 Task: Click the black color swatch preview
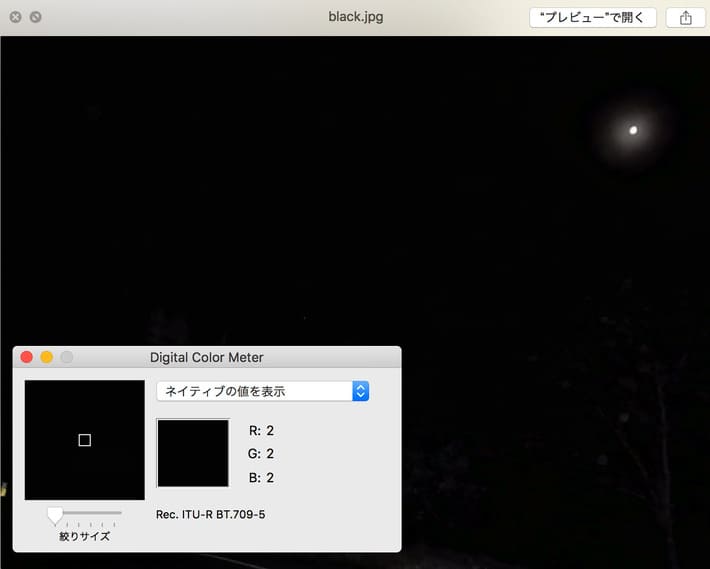tap(193, 453)
